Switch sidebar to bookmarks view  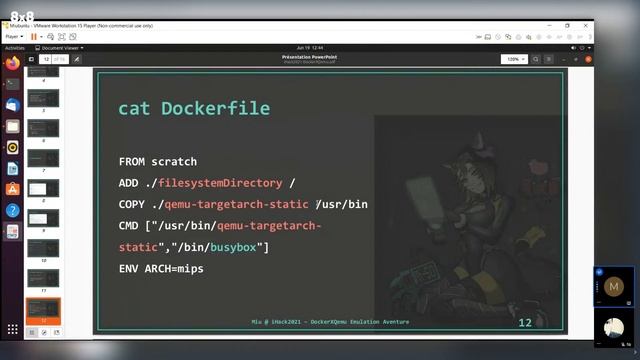[57, 333]
